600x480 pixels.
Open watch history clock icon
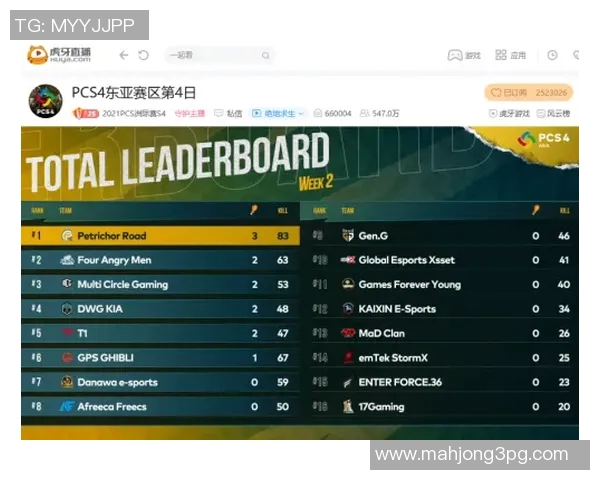click(x=552, y=55)
